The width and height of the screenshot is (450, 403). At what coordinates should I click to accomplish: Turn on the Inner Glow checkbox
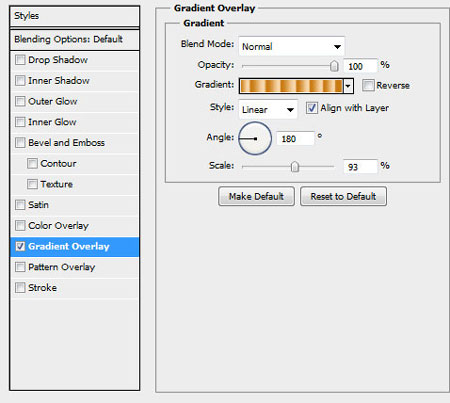[20, 122]
